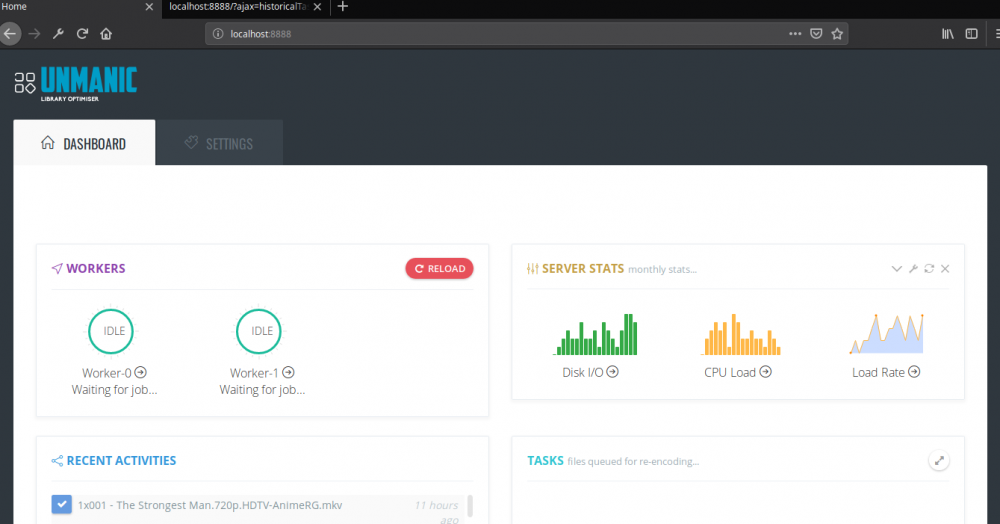The height and width of the screenshot is (524, 1000).
Task: Select the localhost:8888 historicalTasks browser tab
Action: tap(246, 6)
